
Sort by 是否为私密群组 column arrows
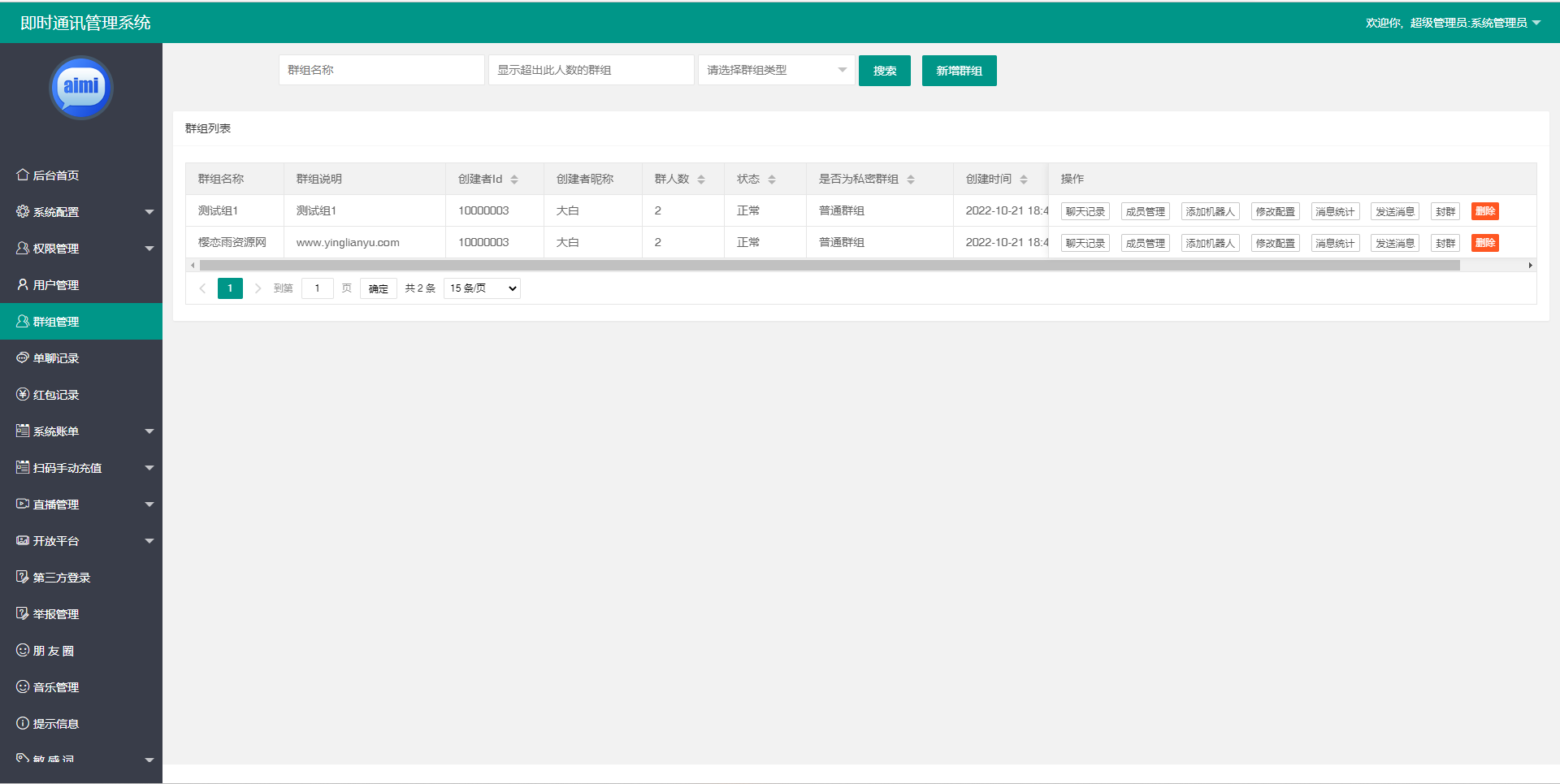911,180
